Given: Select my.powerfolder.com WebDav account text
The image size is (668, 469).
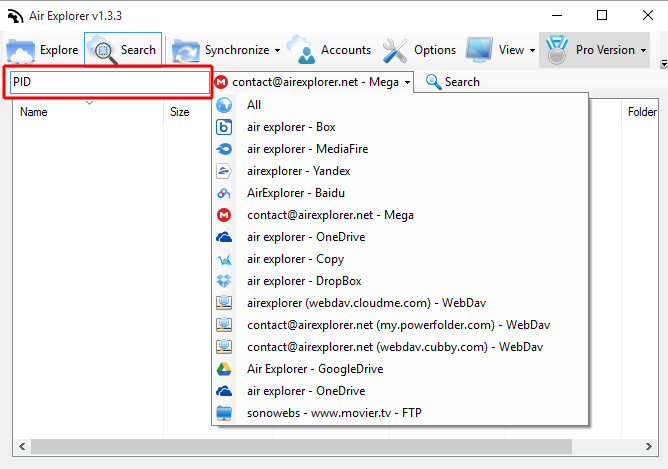Looking at the screenshot, I should click(x=398, y=325).
